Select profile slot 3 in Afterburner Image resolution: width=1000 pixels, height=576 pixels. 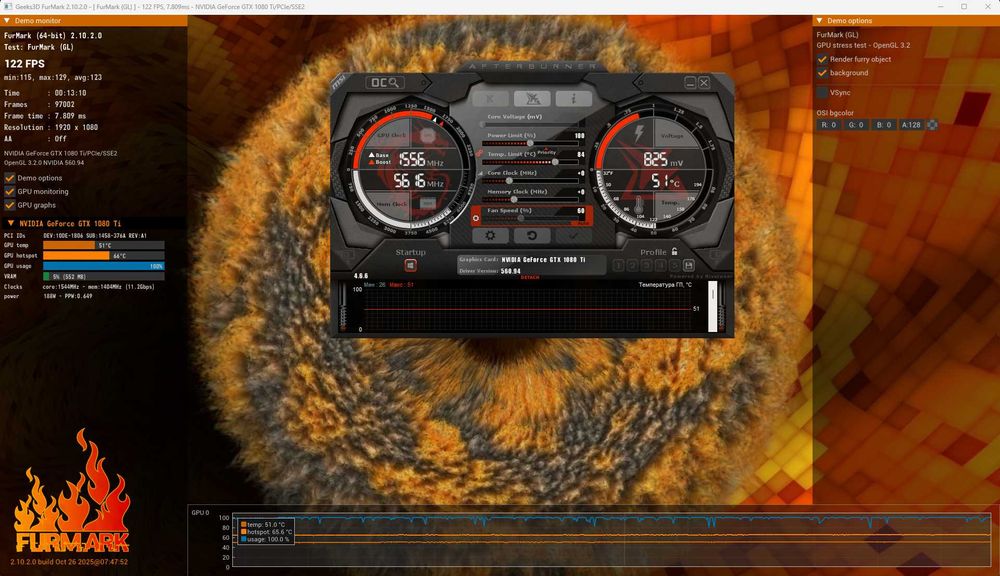click(x=647, y=265)
